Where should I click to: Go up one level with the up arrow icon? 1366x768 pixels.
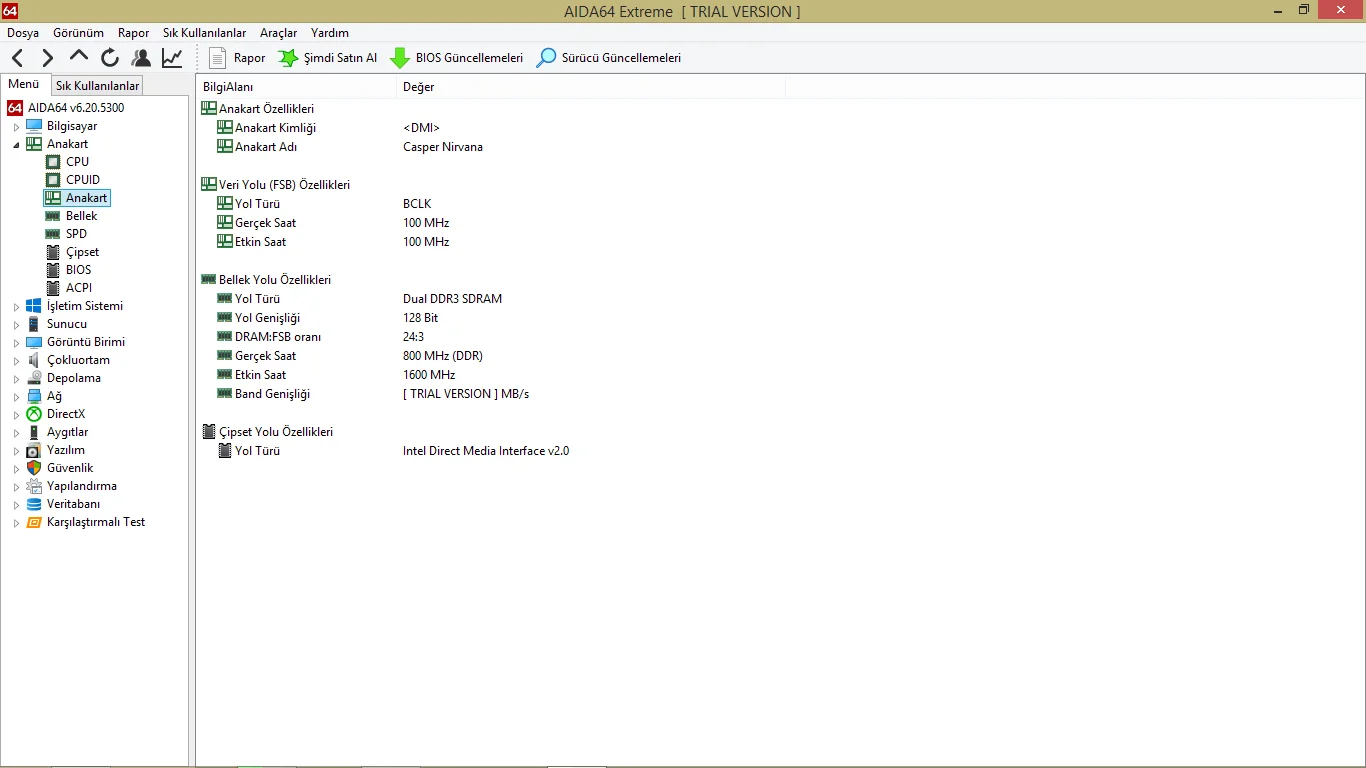coord(79,57)
